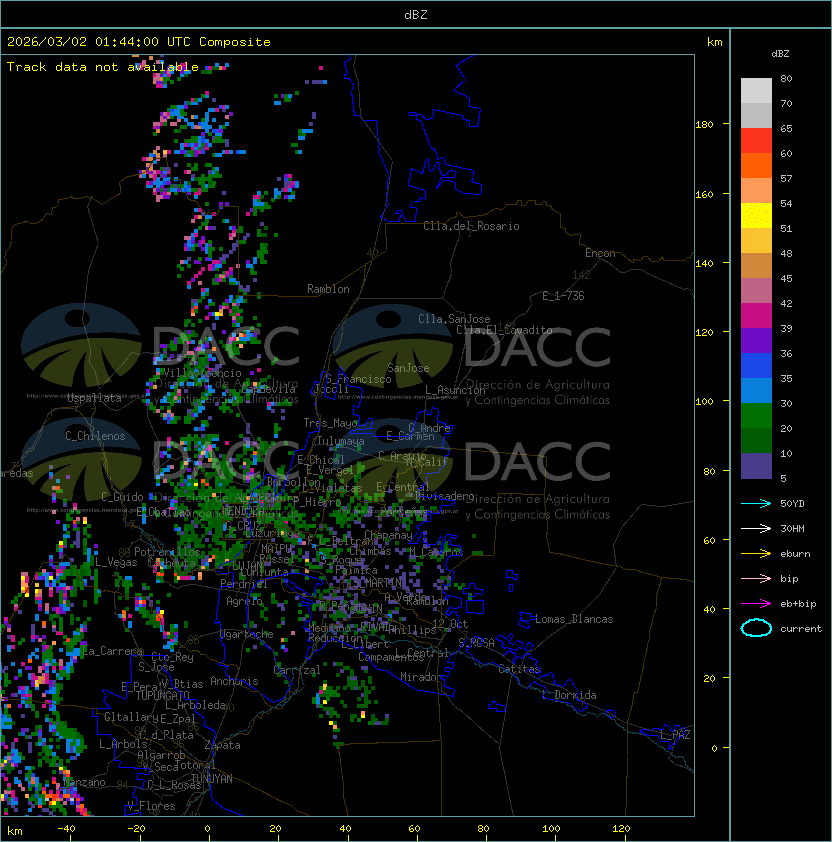Click the dBZ title at top
This screenshot has height=842, width=832.
point(415,14)
